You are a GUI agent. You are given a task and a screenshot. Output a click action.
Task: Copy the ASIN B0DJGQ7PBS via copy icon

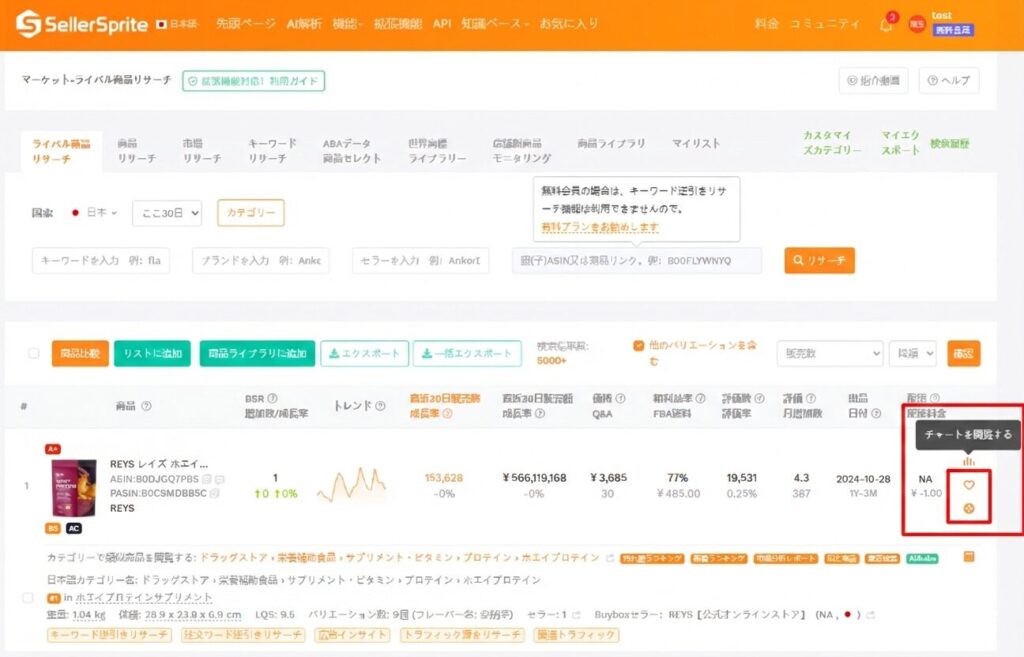[x=205, y=478]
